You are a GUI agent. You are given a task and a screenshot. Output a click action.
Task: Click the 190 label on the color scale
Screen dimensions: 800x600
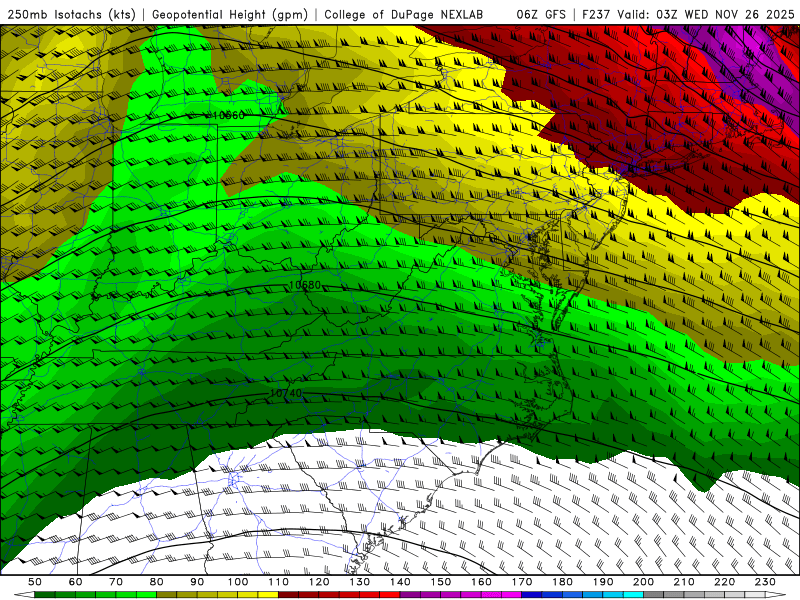point(603,582)
